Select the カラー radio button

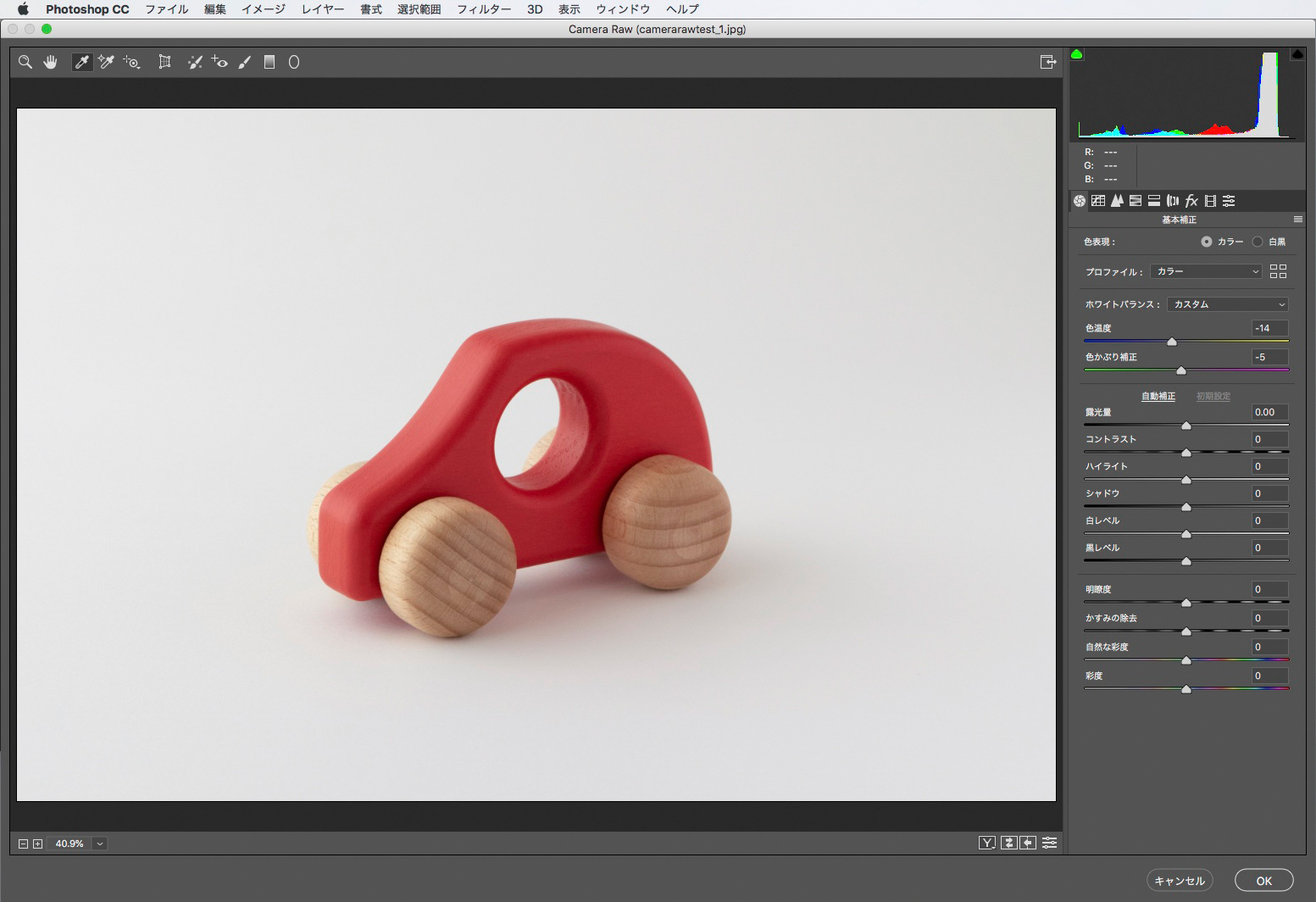pos(1206,242)
